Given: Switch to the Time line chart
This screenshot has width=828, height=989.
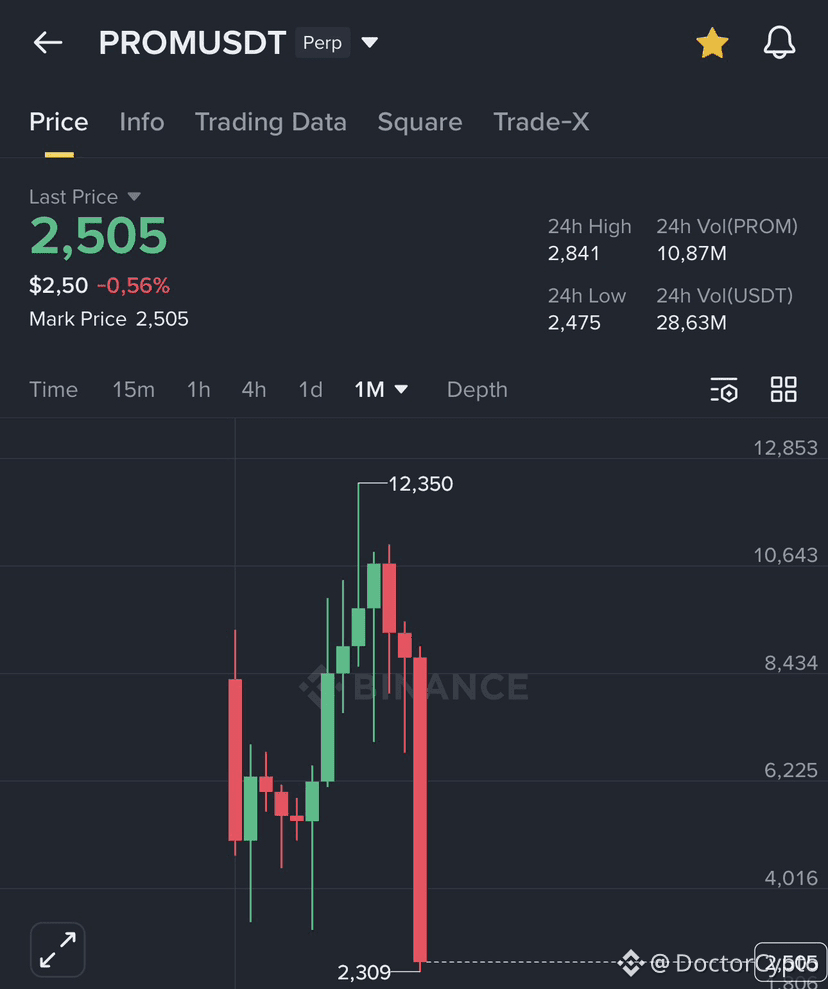Looking at the screenshot, I should coord(53,390).
